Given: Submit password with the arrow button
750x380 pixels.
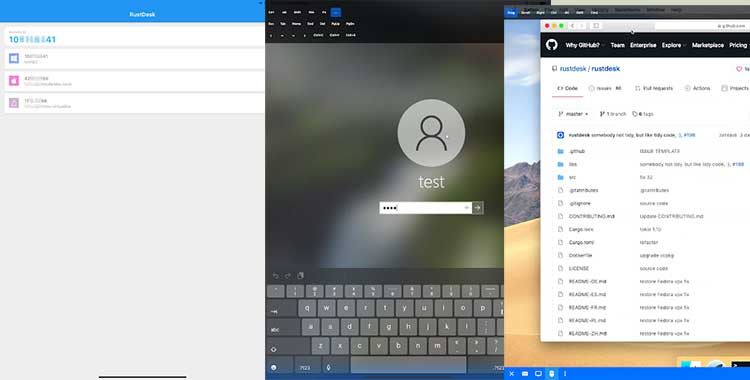Looking at the screenshot, I should click(x=477, y=208).
